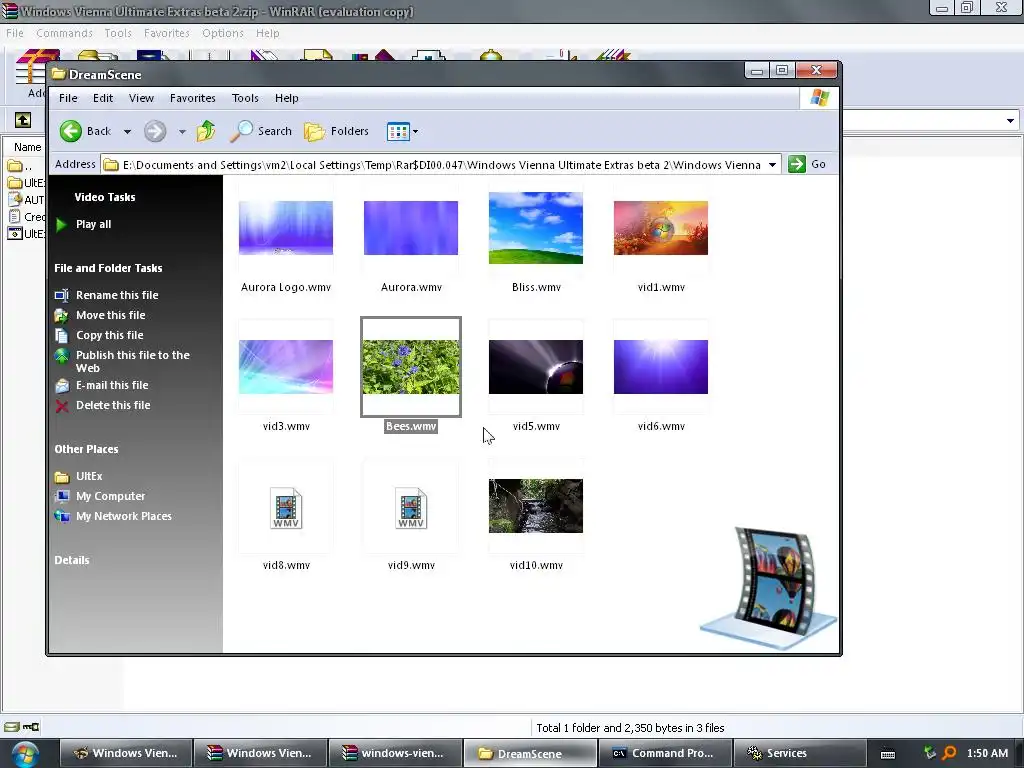
Task: Expand the WinRAR path dropdown arrow
Action: (1010, 121)
